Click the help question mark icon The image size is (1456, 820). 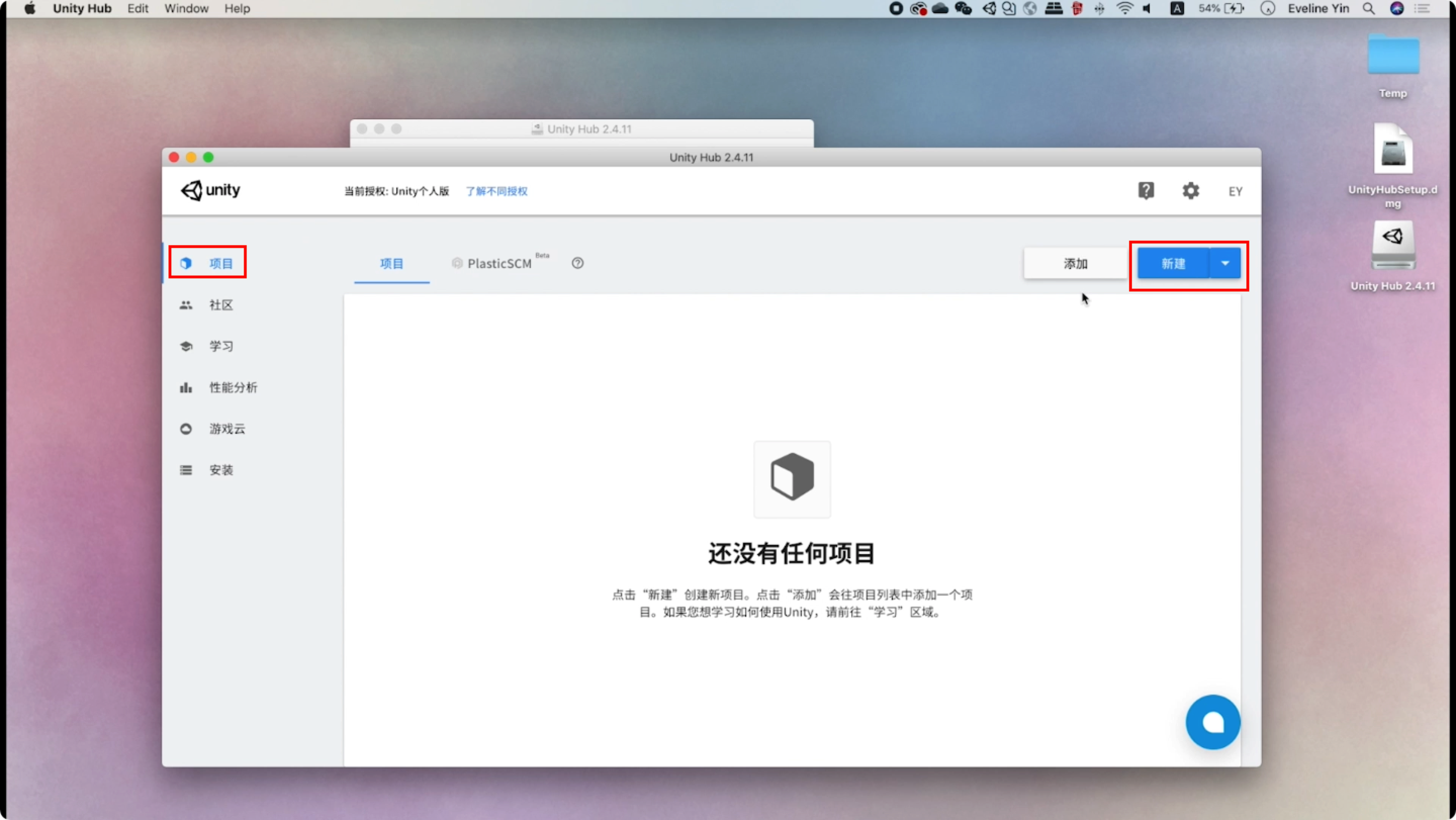click(x=1145, y=191)
